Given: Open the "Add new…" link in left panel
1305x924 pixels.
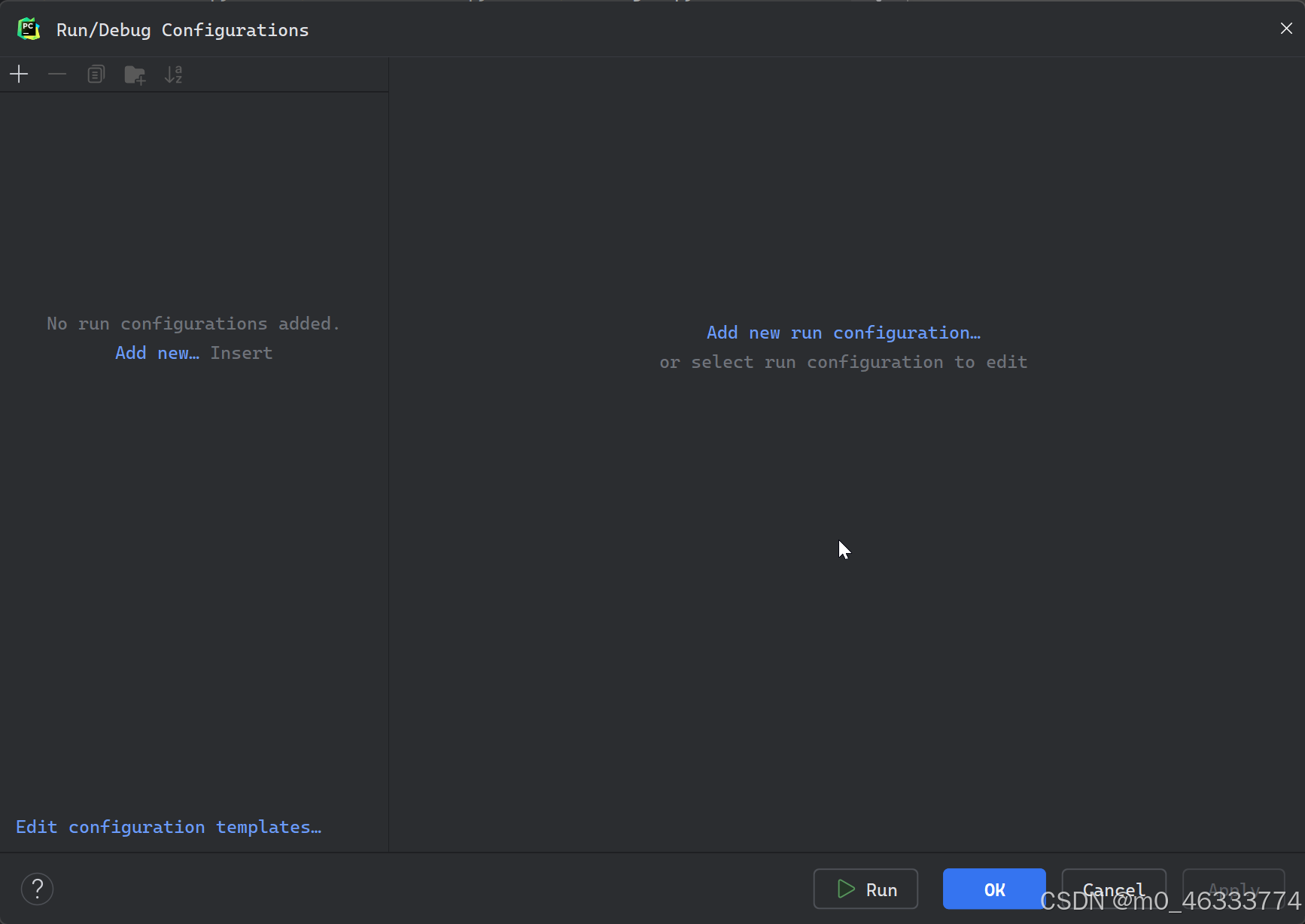Looking at the screenshot, I should [156, 352].
